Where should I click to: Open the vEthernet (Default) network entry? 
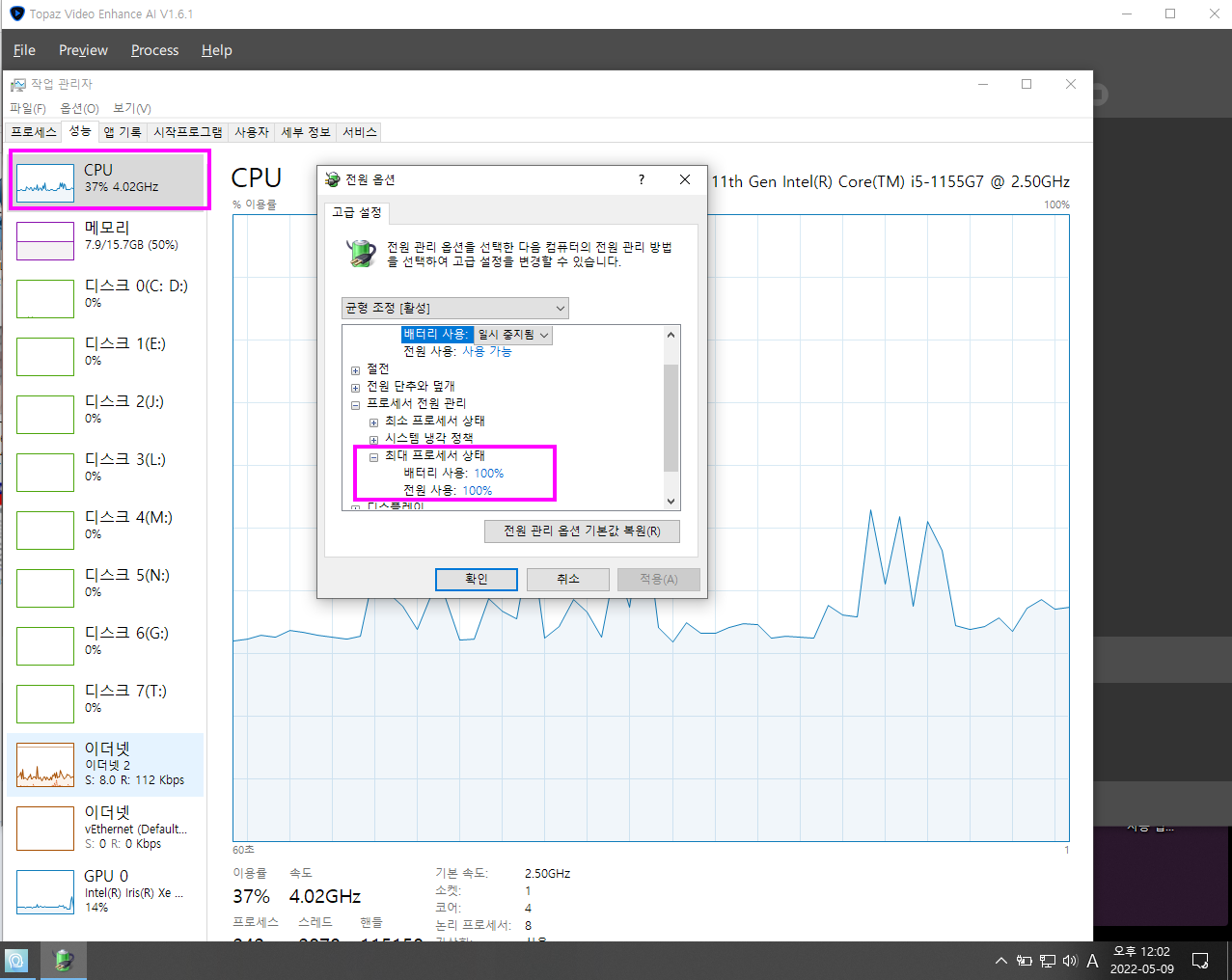click(106, 829)
